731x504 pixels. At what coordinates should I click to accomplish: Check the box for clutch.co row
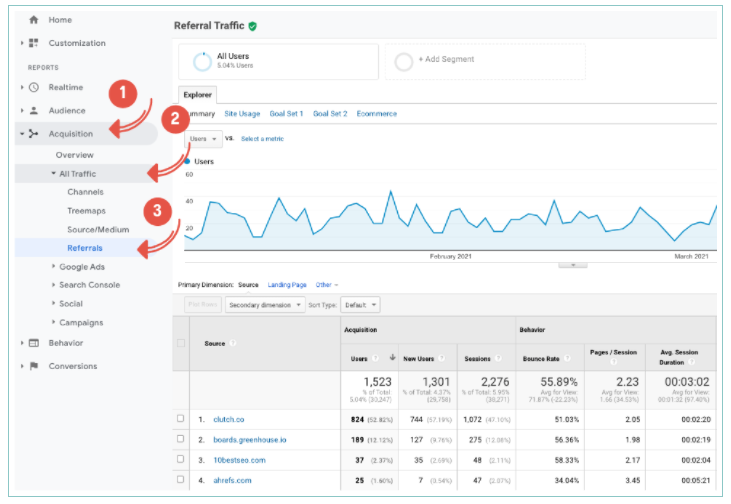(180, 419)
